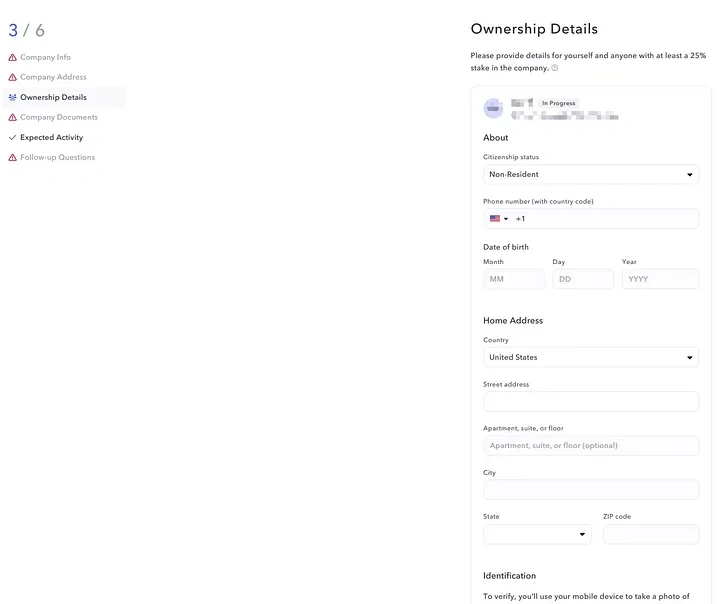The height and width of the screenshot is (604, 720).
Task: Go to the Company Info step
Action: (x=45, y=58)
